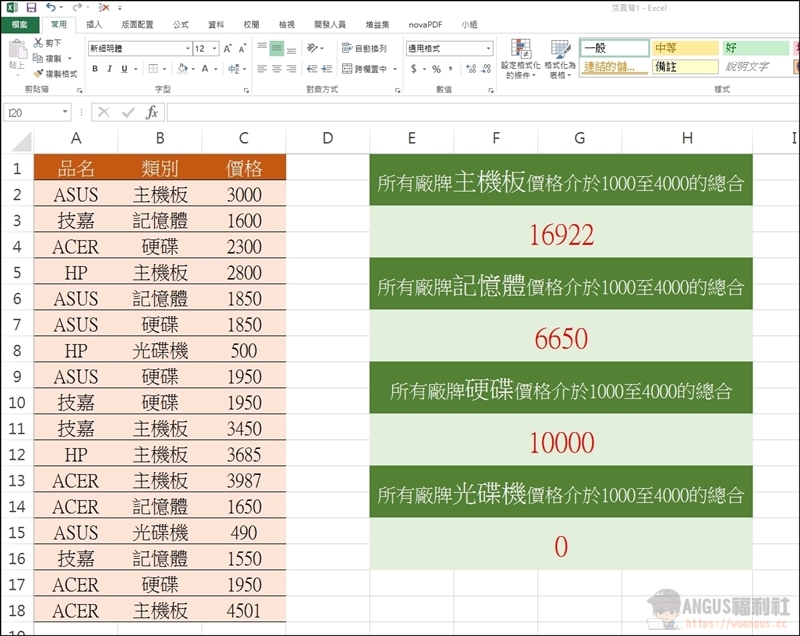
Task: Switch to the Insert (插入) tab
Action: tap(94, 23)
